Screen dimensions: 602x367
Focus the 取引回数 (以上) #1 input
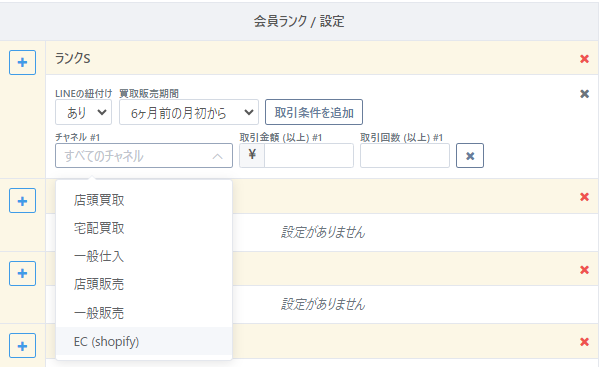click(405, 156)
